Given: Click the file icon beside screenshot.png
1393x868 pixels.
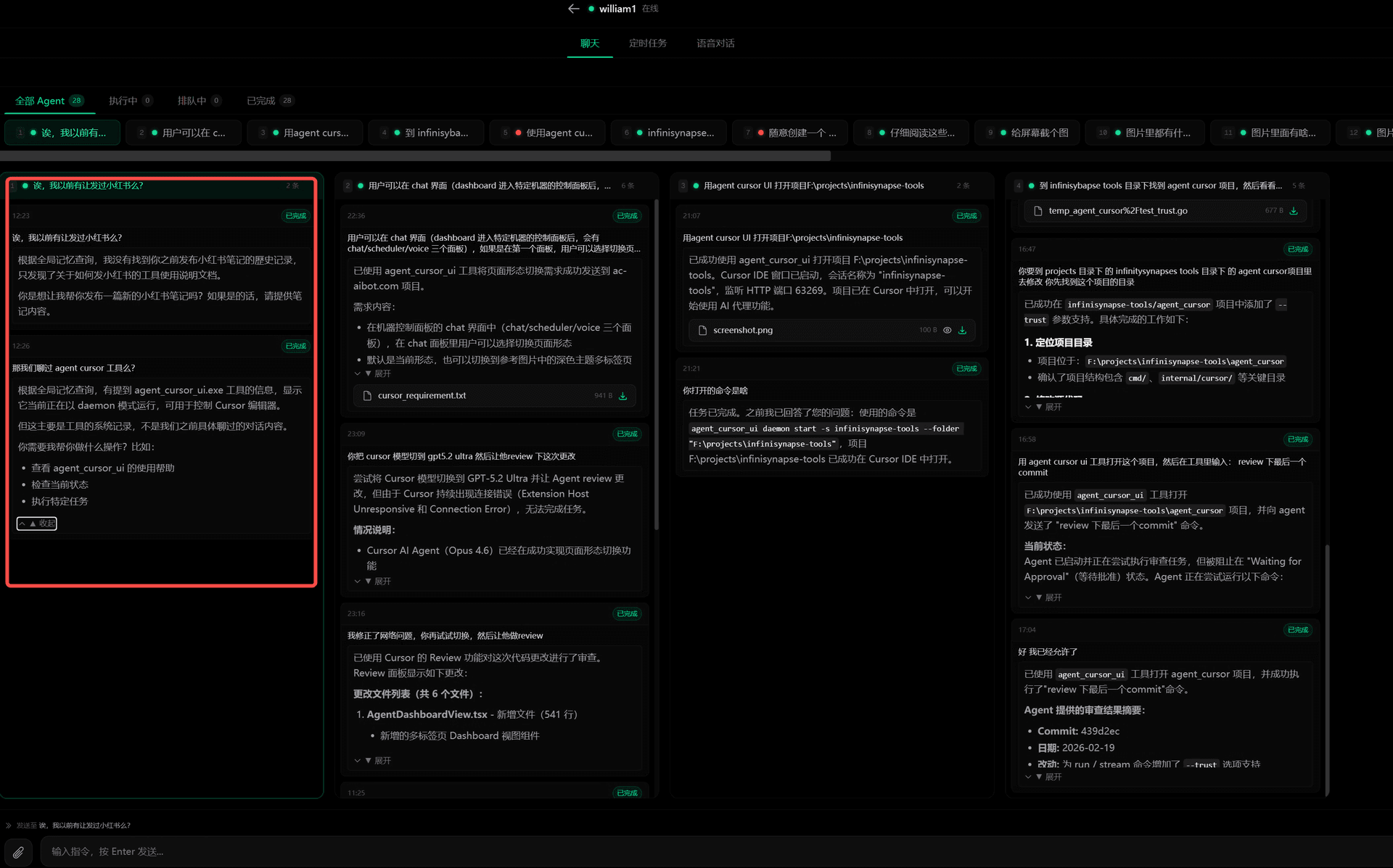Looking at the screenshot, I should (x=702, y=330).
